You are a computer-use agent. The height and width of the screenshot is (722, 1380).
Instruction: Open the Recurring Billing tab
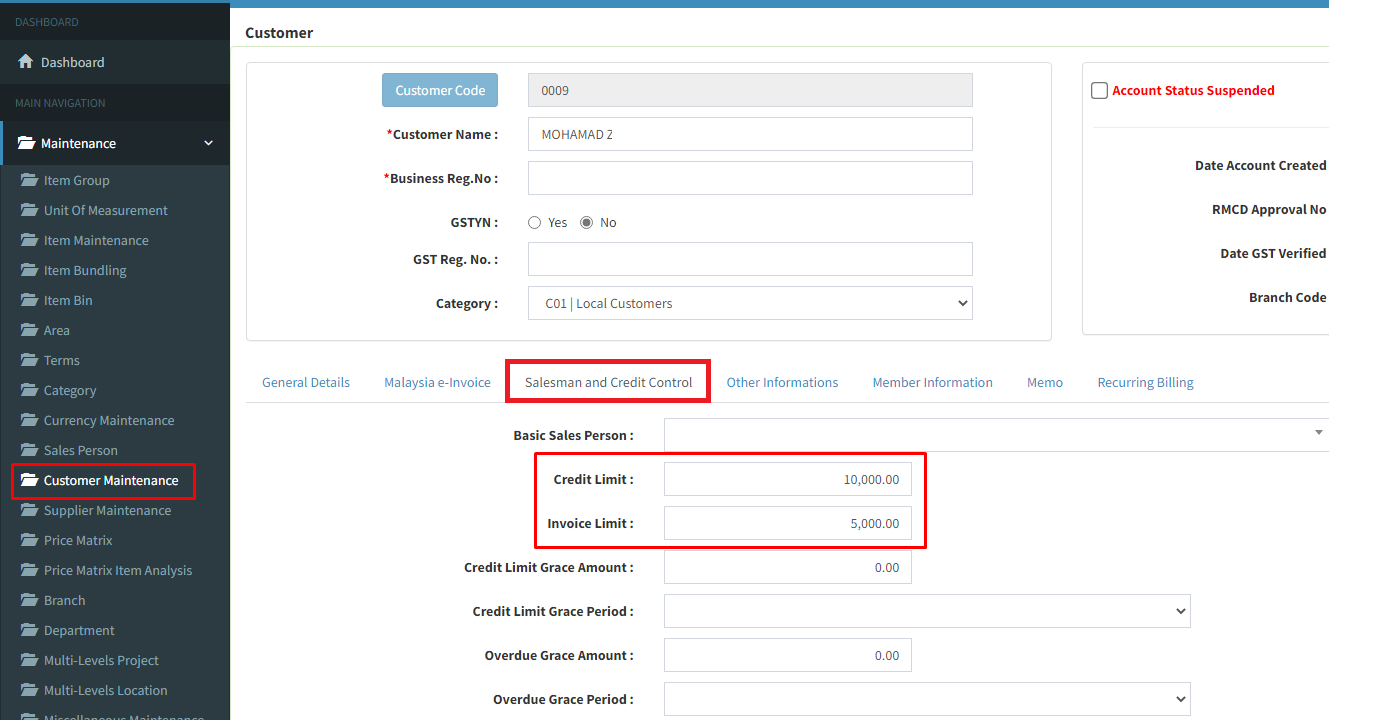(x=1145, y=382)
